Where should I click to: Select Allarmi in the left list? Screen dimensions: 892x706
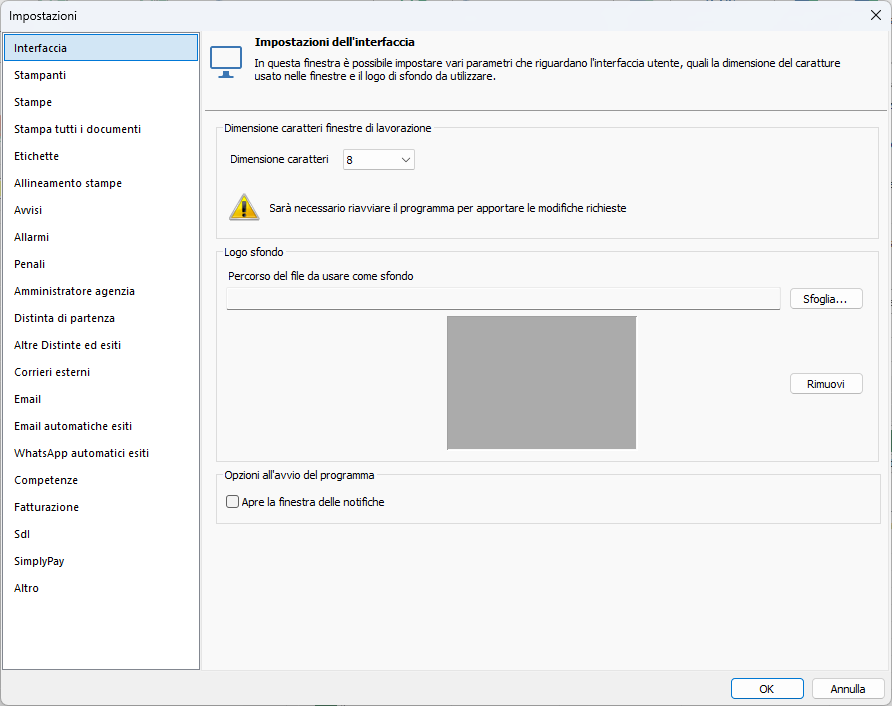pyautogui.click(x=31, y=237)
